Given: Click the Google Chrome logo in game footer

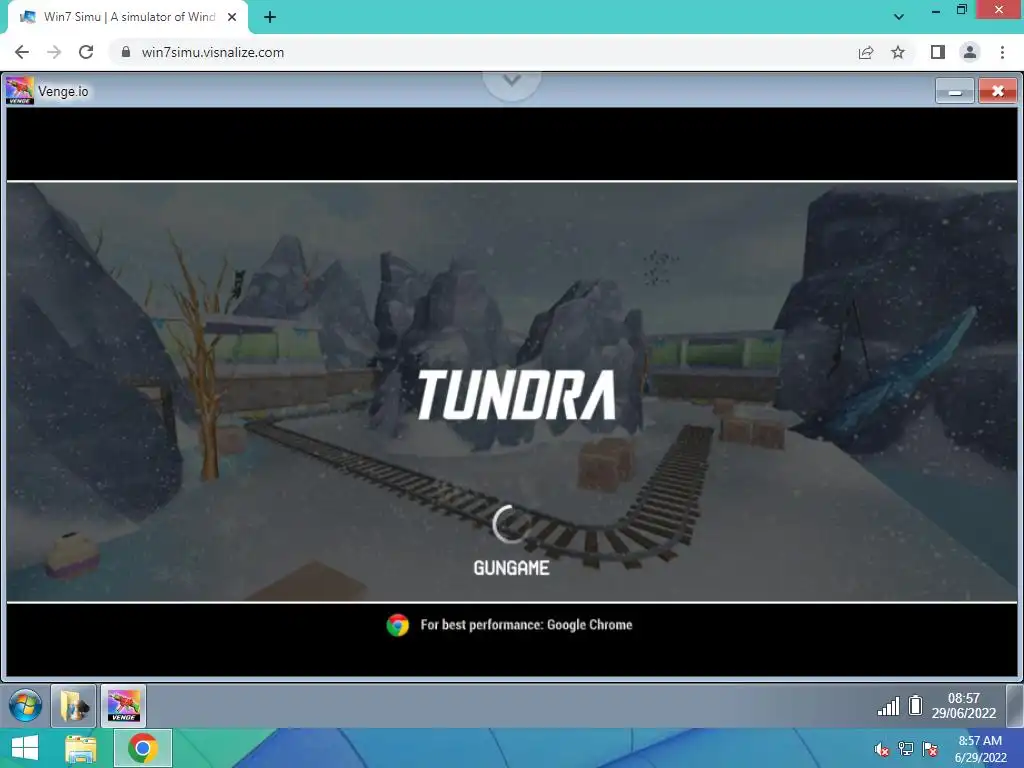Looking at the screenshot, I should (397, 625).
